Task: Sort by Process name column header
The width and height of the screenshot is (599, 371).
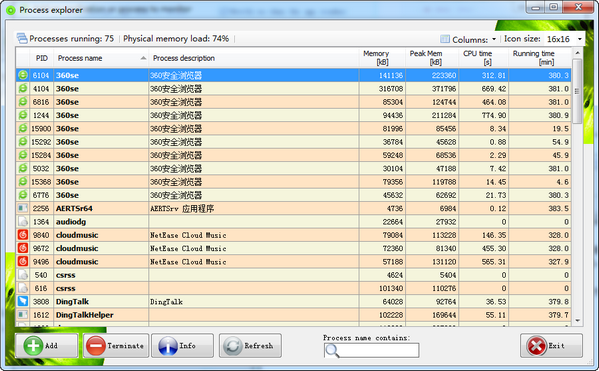Action: tap(101, 58)
